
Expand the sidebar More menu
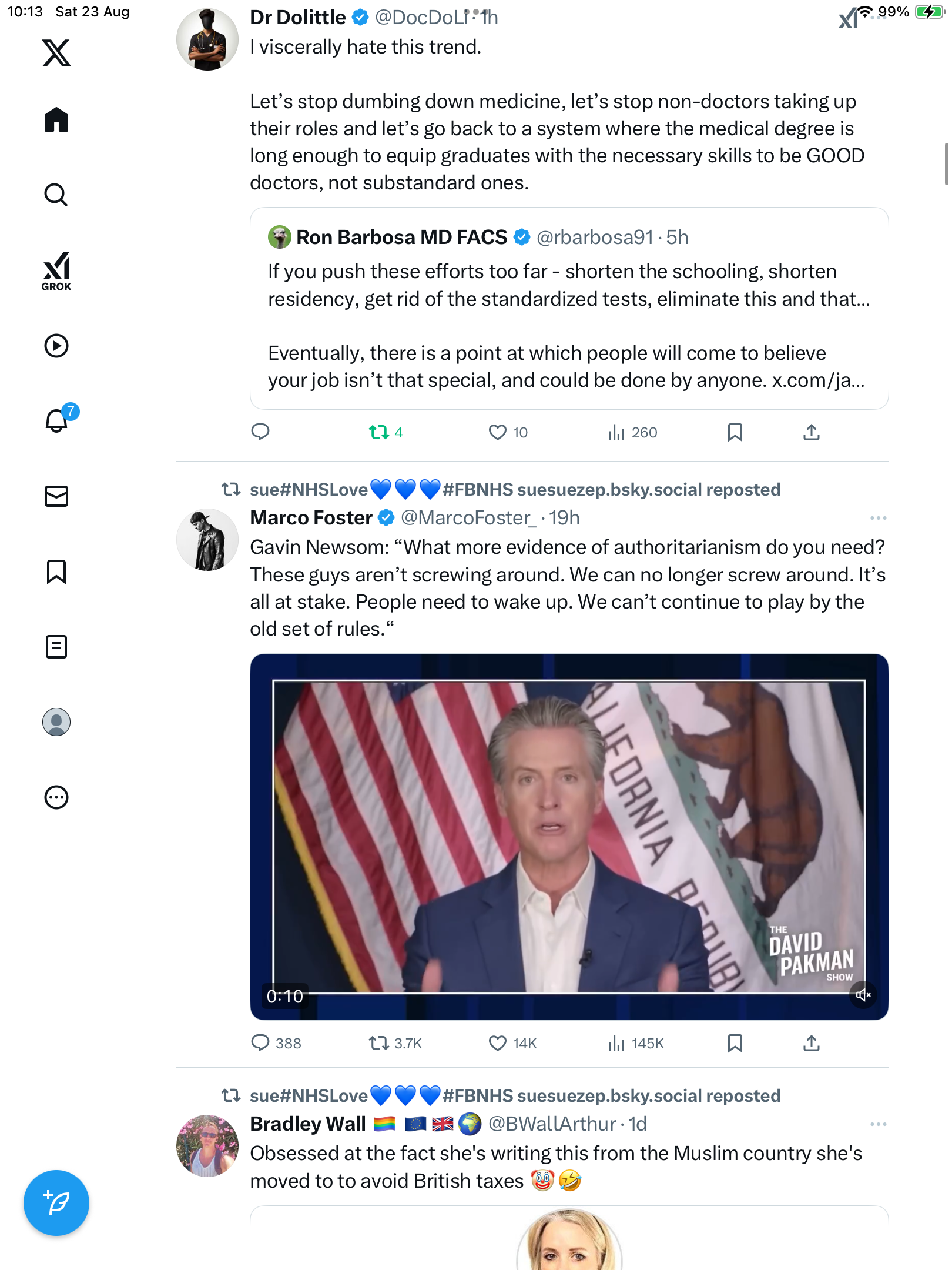(56, 797)
